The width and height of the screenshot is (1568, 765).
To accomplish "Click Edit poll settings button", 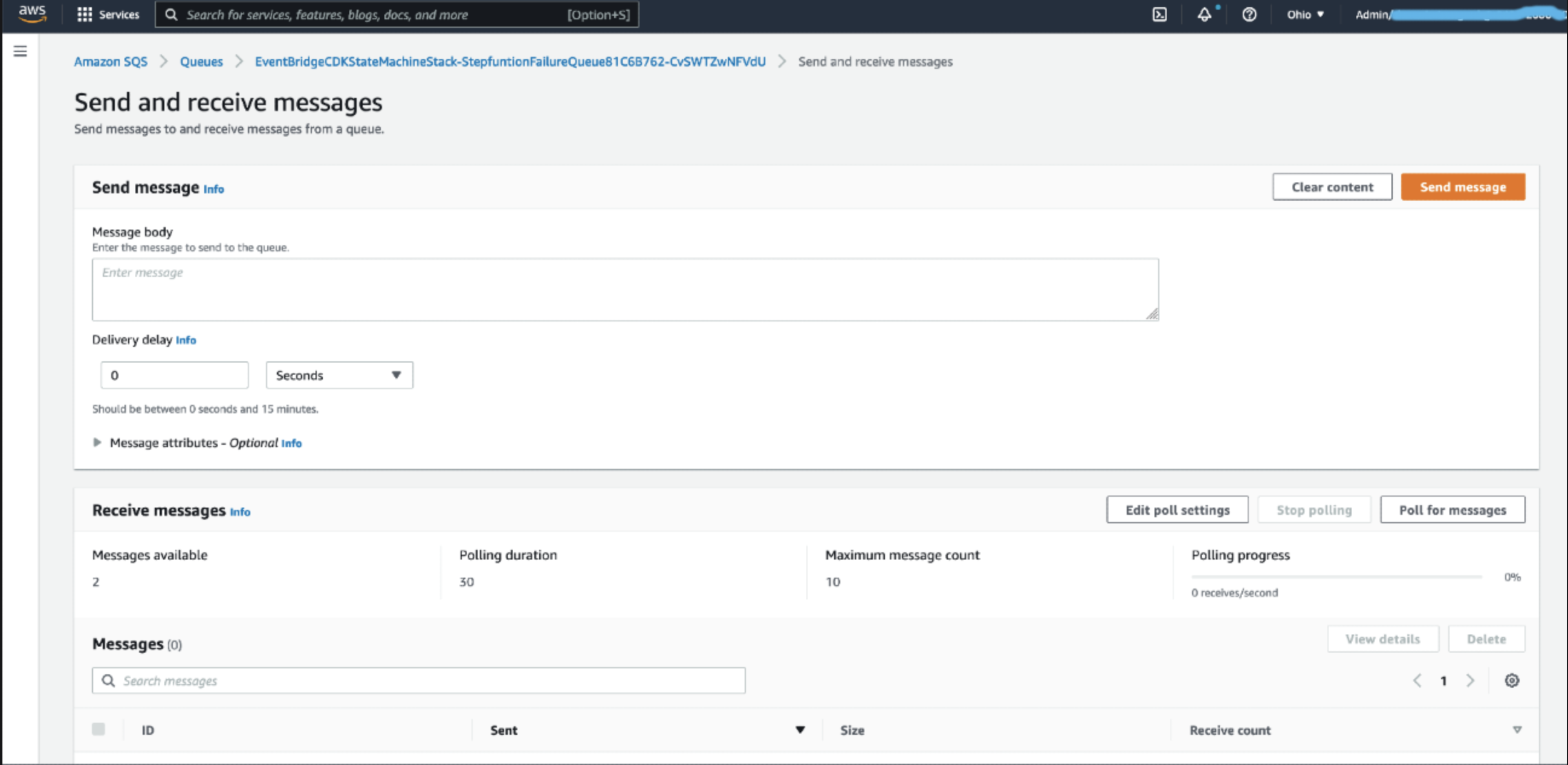I will 1178,510.
